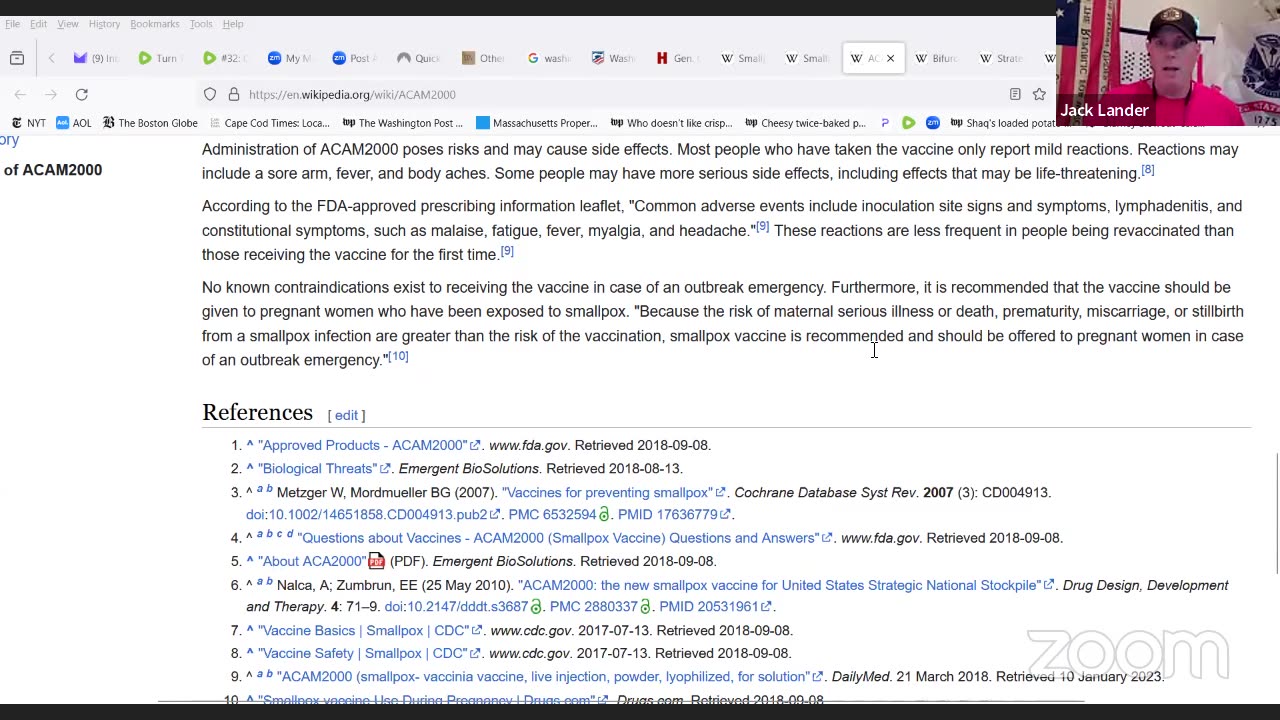Open the green play-button bookmark icon
1280x720 pixels.
pyautogui.click(x=908, y=123)
